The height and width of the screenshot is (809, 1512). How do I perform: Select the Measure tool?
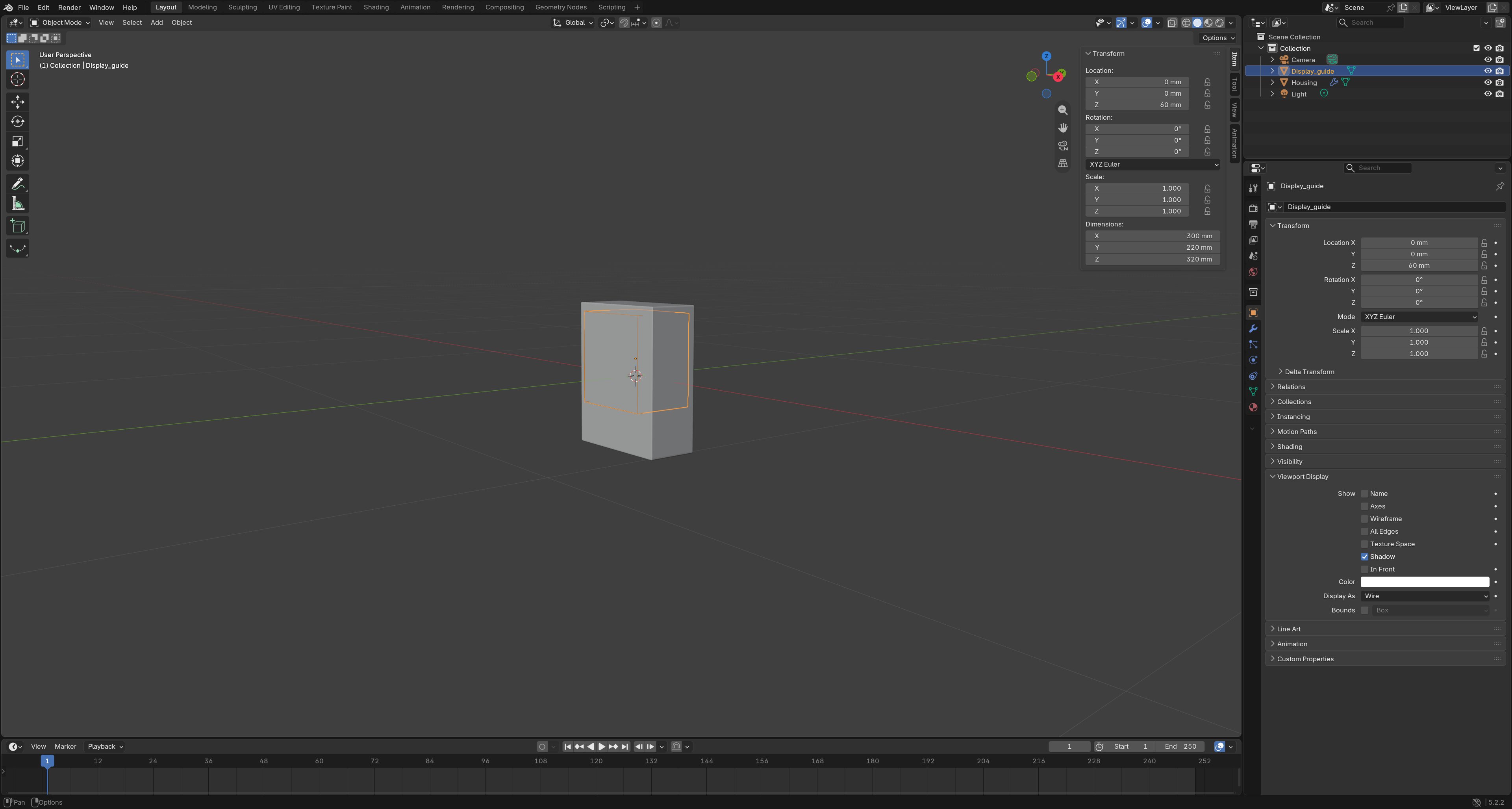(18, 204)
